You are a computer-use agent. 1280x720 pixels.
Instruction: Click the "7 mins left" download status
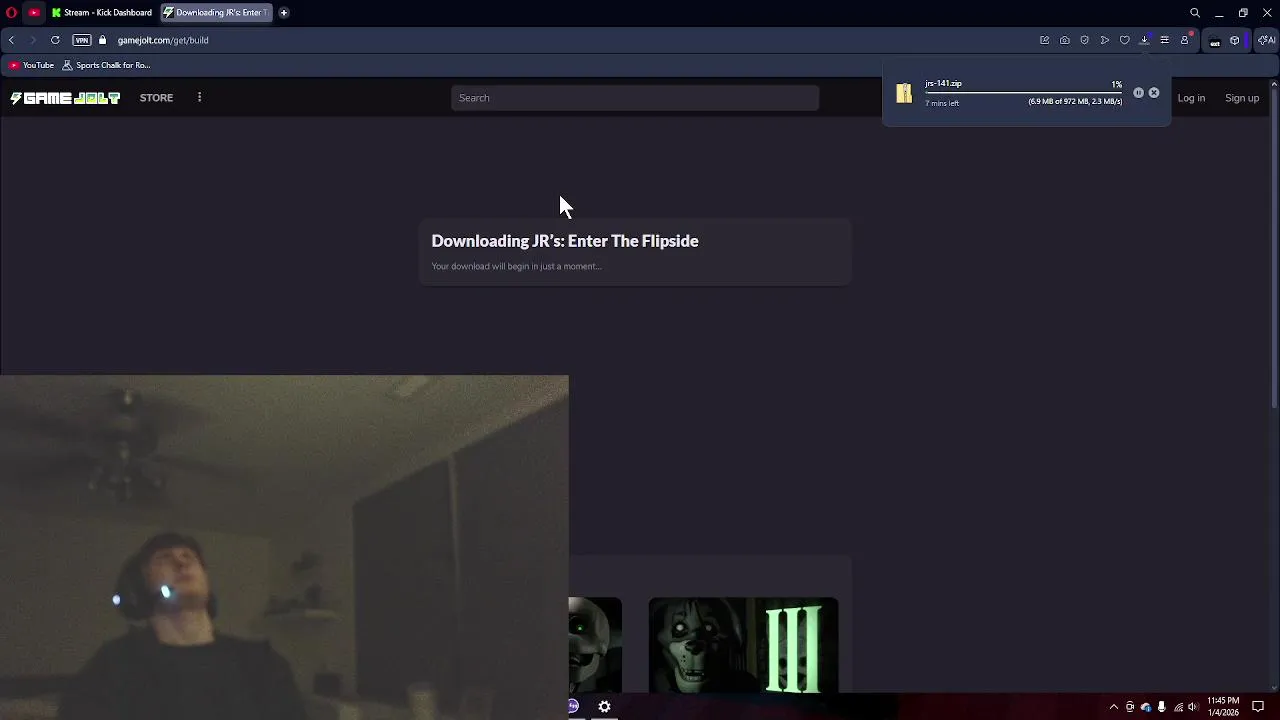click(942, 104)
